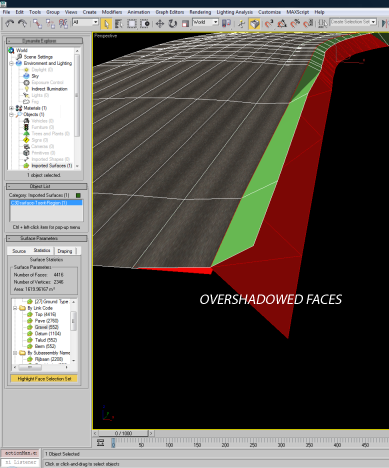389x468 pixels.
Task: Toggle the Keyboard Shortcut Override button
Action: (x=254, y=24)
